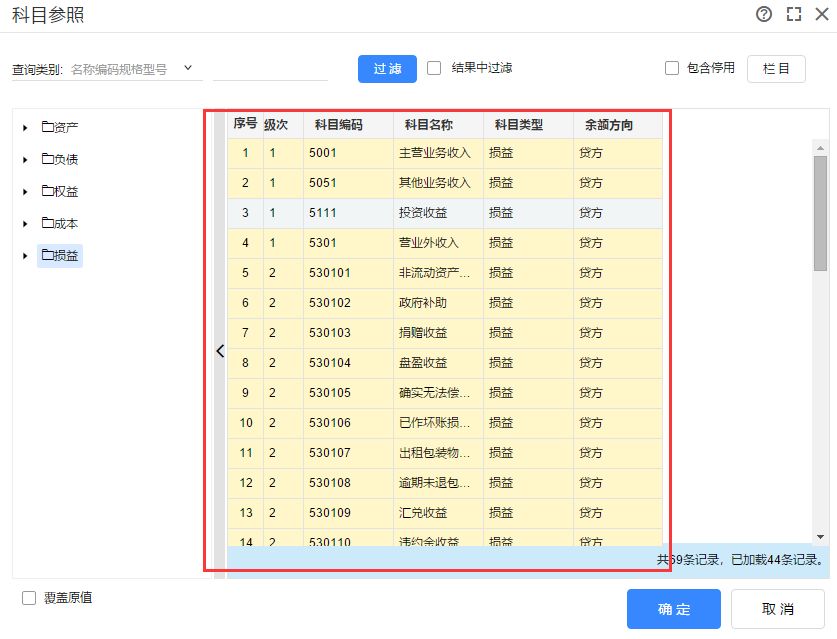Select the 其他业务收入 row
This screenshot has height=639, width=837.
[445, 183]
